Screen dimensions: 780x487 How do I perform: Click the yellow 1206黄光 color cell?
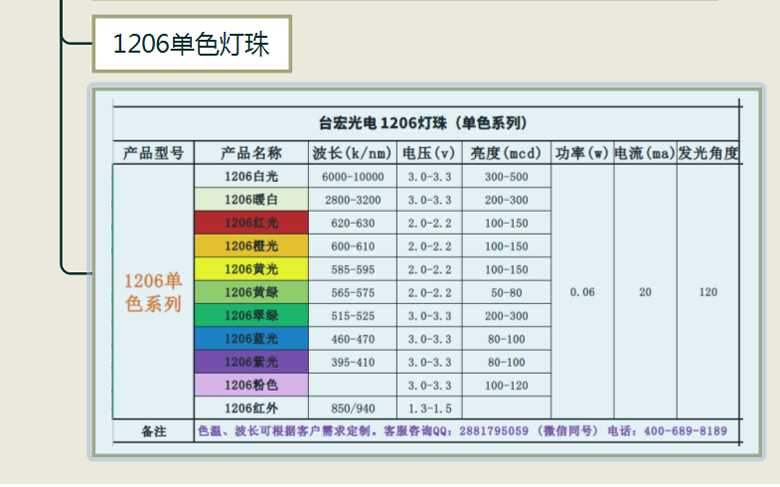coord(252,269)
